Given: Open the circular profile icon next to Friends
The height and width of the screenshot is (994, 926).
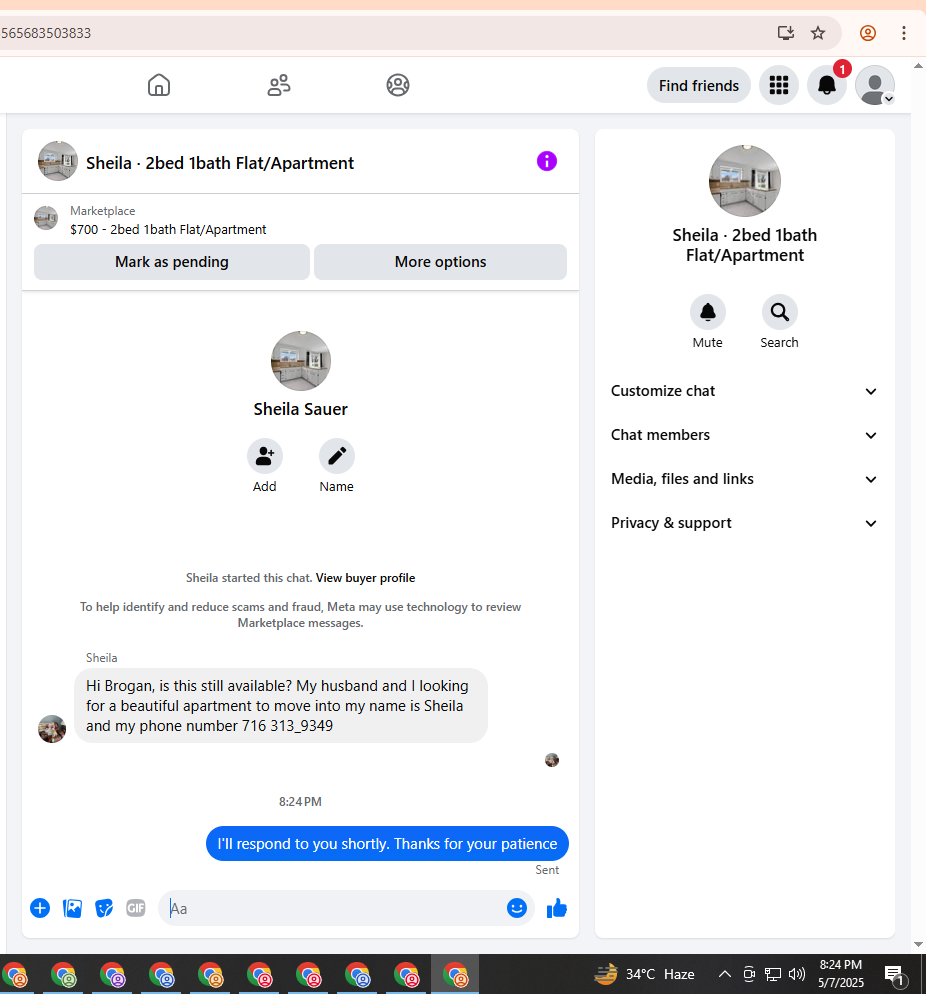Looking at the screenshot, I should [x=397, y=85].
